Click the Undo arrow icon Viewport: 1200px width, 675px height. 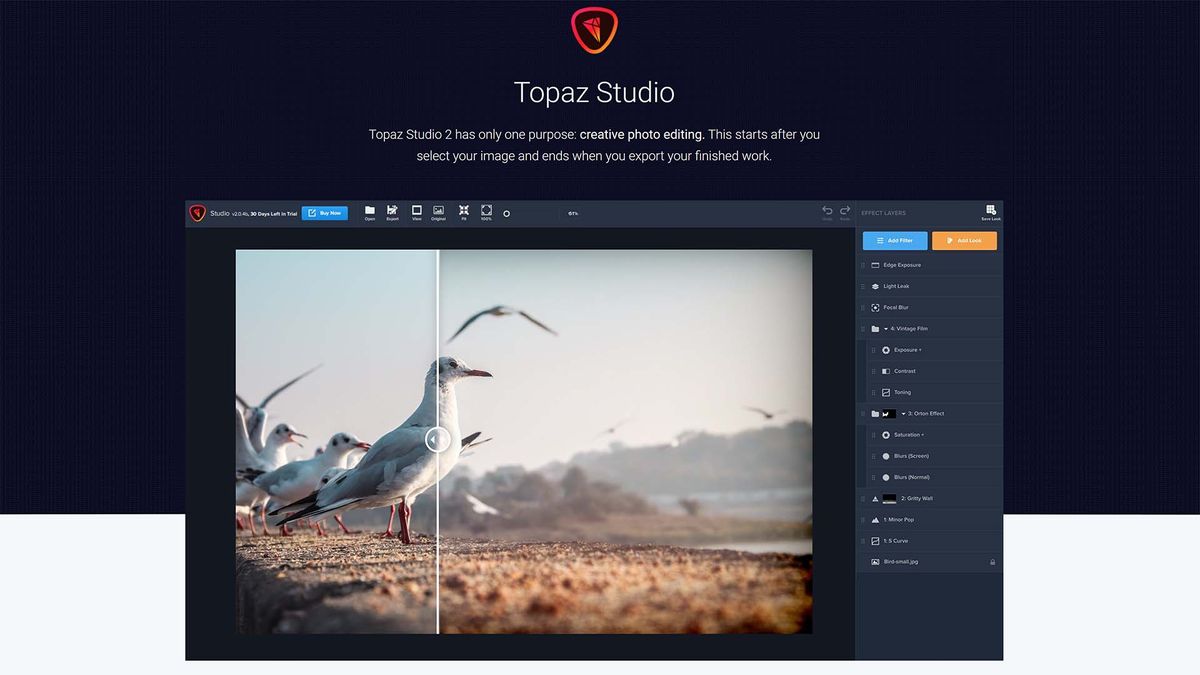click(x=827, y=210)
